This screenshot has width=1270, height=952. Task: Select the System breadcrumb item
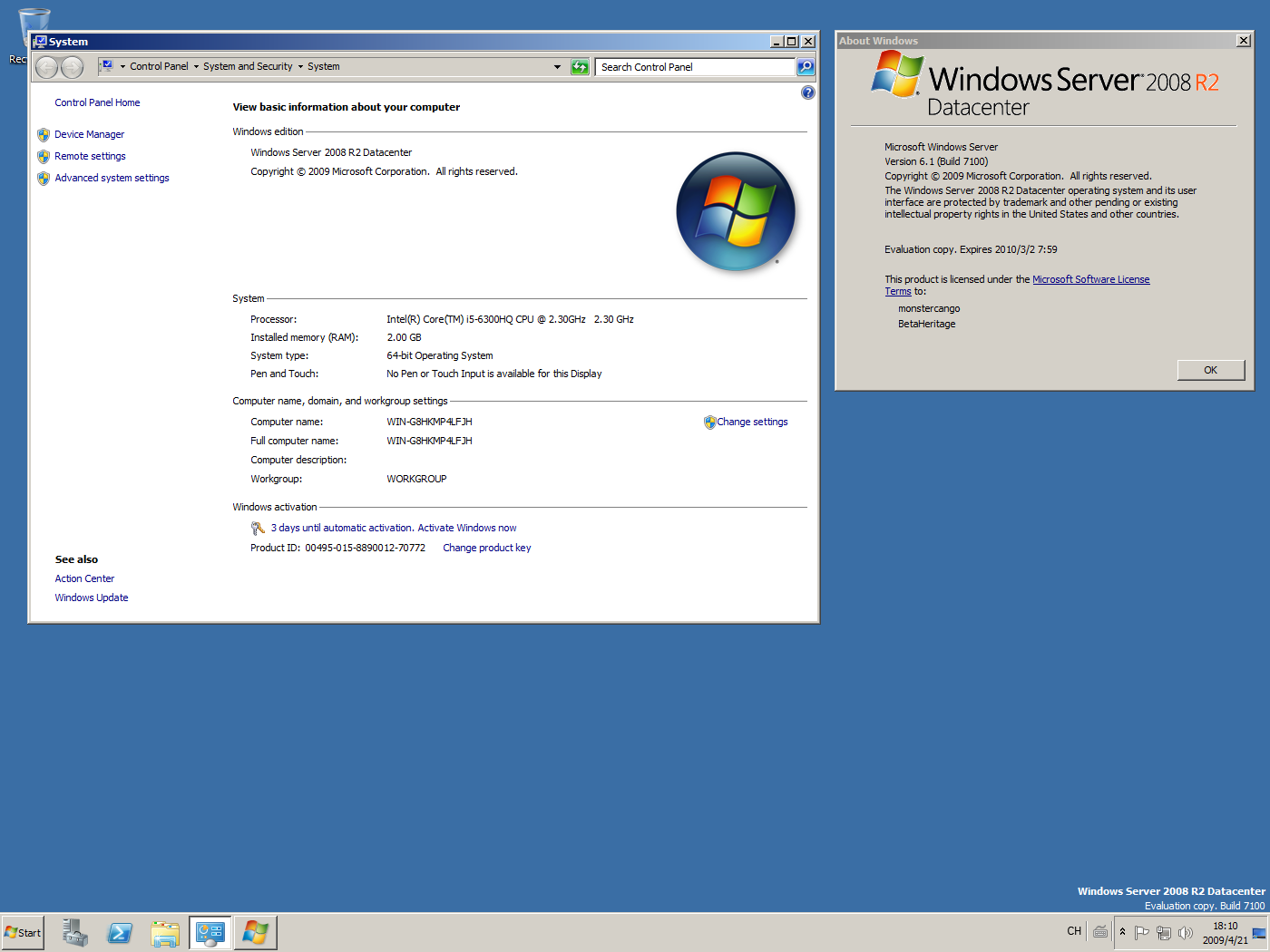tap(324, 66)
